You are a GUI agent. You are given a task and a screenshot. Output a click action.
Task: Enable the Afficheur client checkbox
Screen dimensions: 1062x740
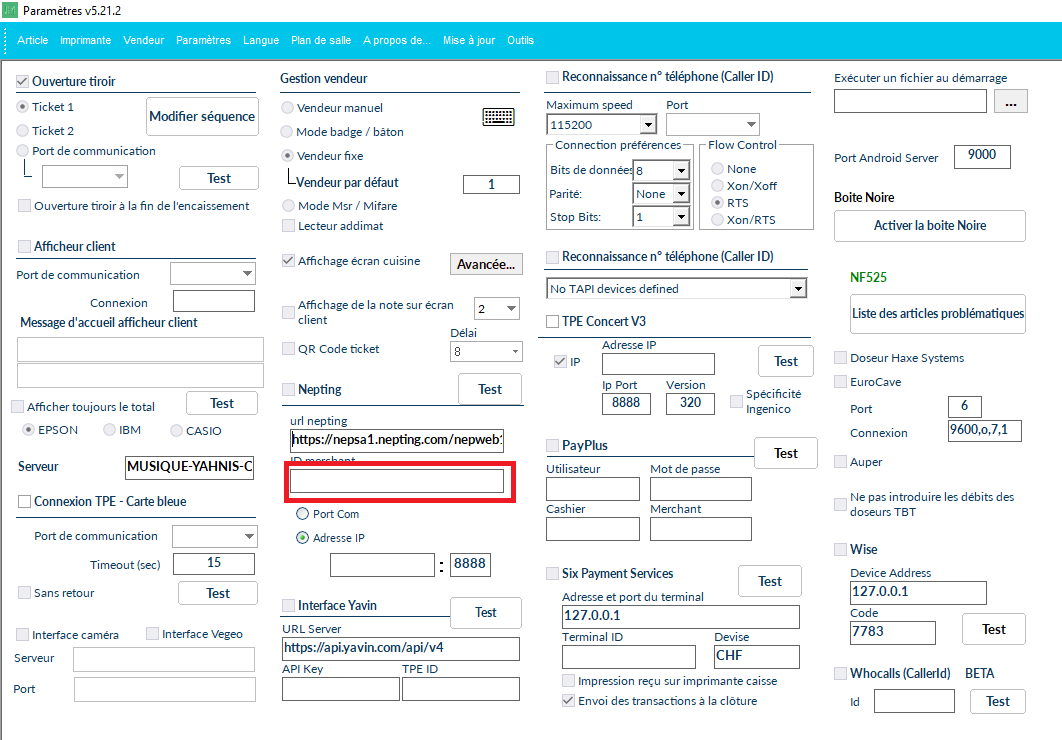click(x=24, y=246)
